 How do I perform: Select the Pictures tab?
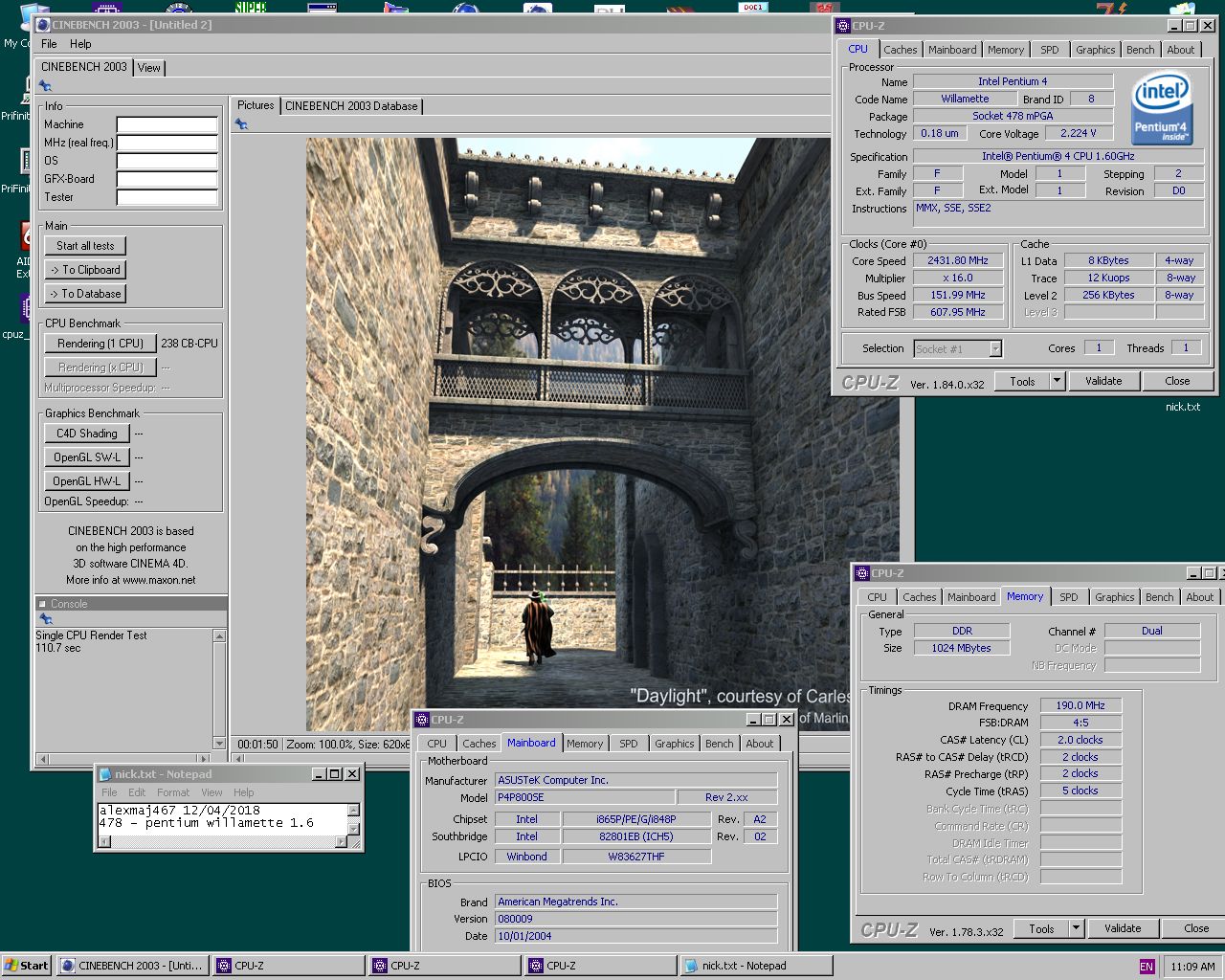(256, 105)
